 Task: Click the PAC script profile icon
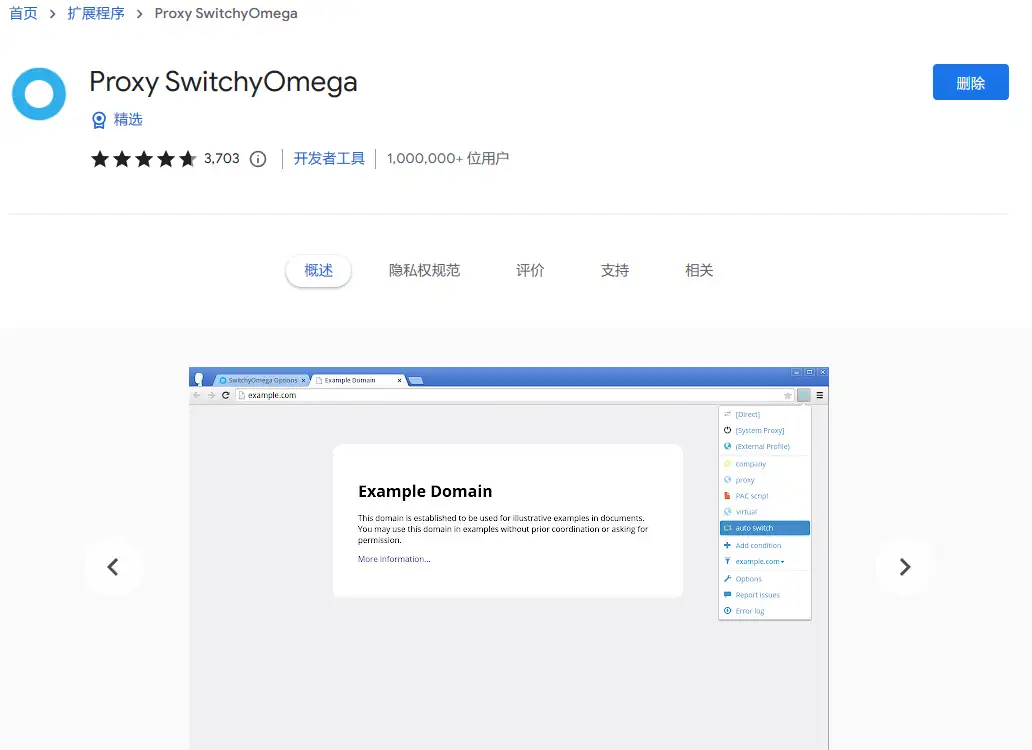727,495
